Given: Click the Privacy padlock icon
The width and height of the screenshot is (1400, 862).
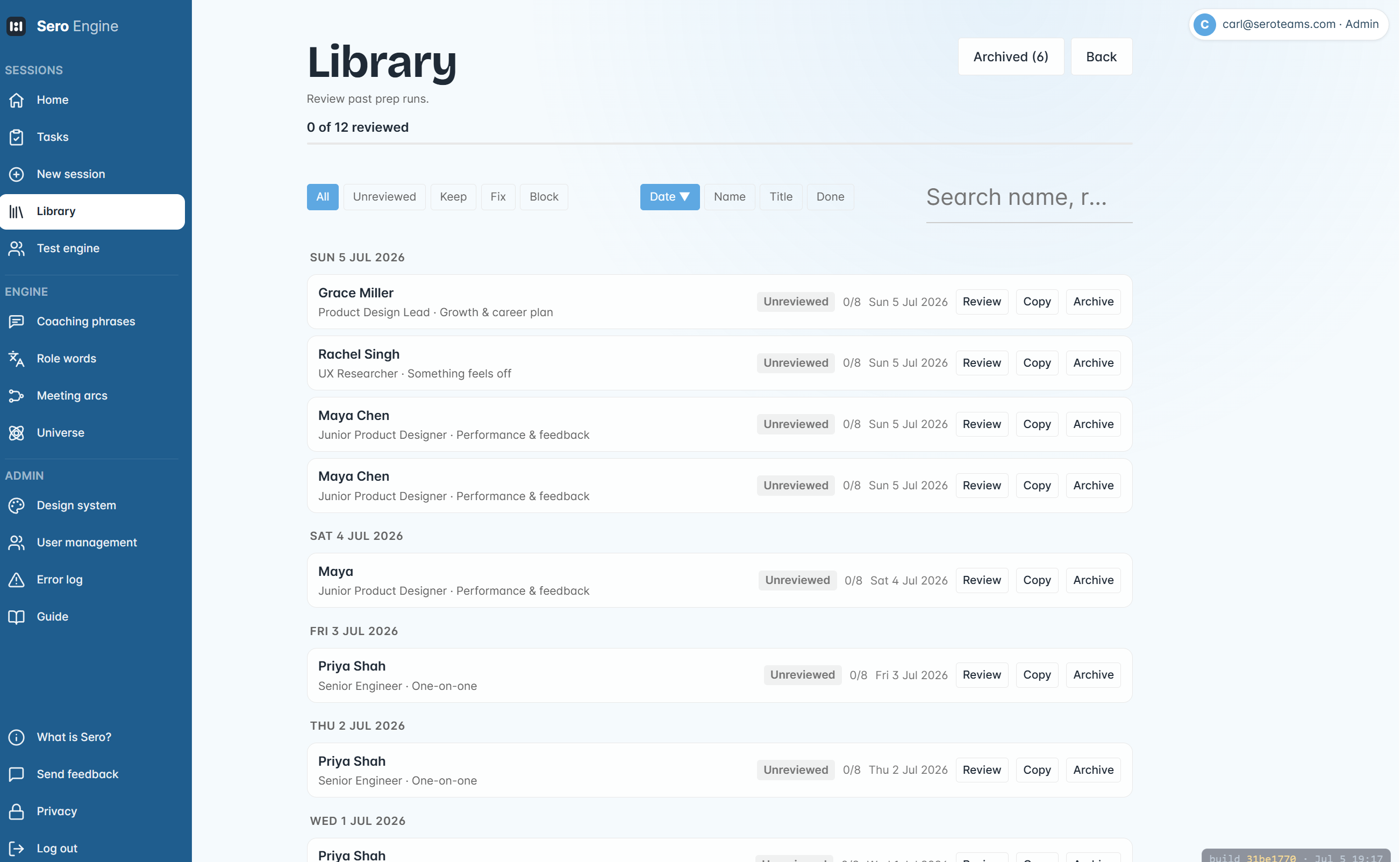Looking at the screenshot, I should coord(17,811).
